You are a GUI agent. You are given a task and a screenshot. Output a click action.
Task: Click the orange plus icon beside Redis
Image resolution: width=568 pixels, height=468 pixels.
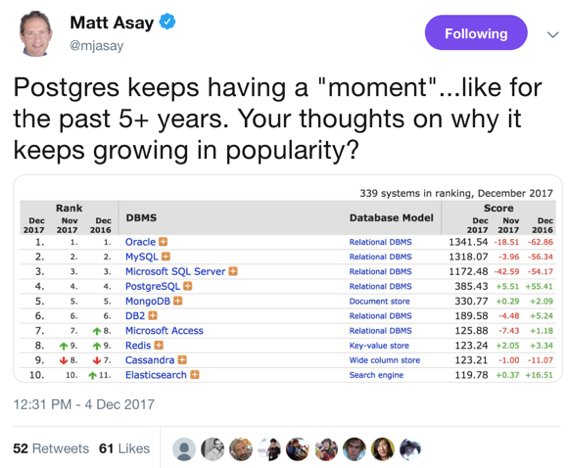159,345
